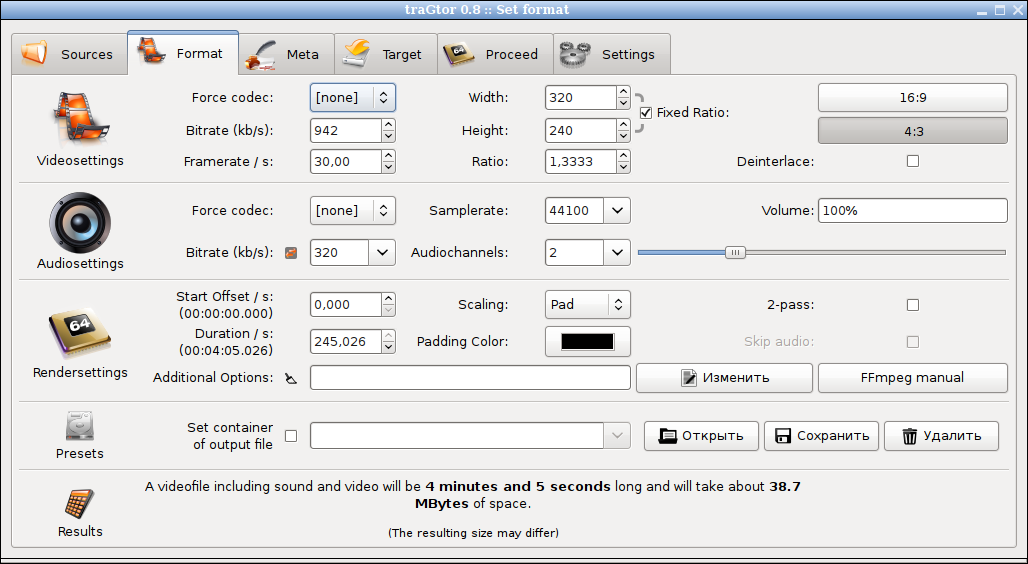Click the broom icon beside Additional Options
The width and height of the screenshot is (1028, 564).
[291, 378]
